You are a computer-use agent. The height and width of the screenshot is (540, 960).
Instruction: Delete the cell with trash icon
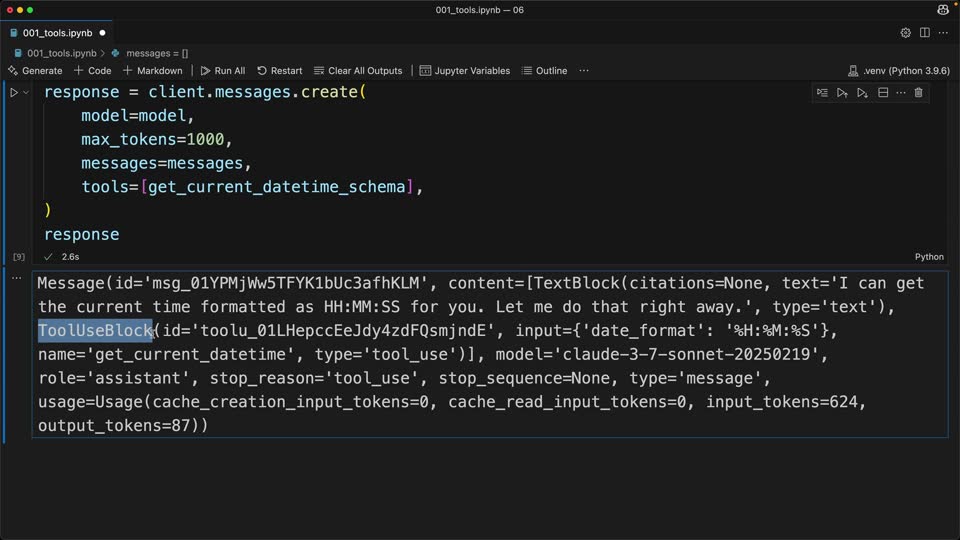[918, 92]
